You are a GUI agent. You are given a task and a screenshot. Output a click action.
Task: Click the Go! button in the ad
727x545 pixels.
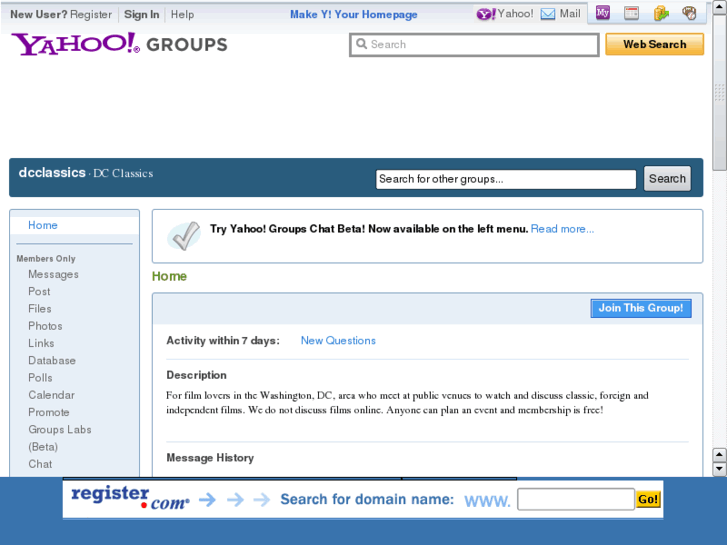pos(648,499)
